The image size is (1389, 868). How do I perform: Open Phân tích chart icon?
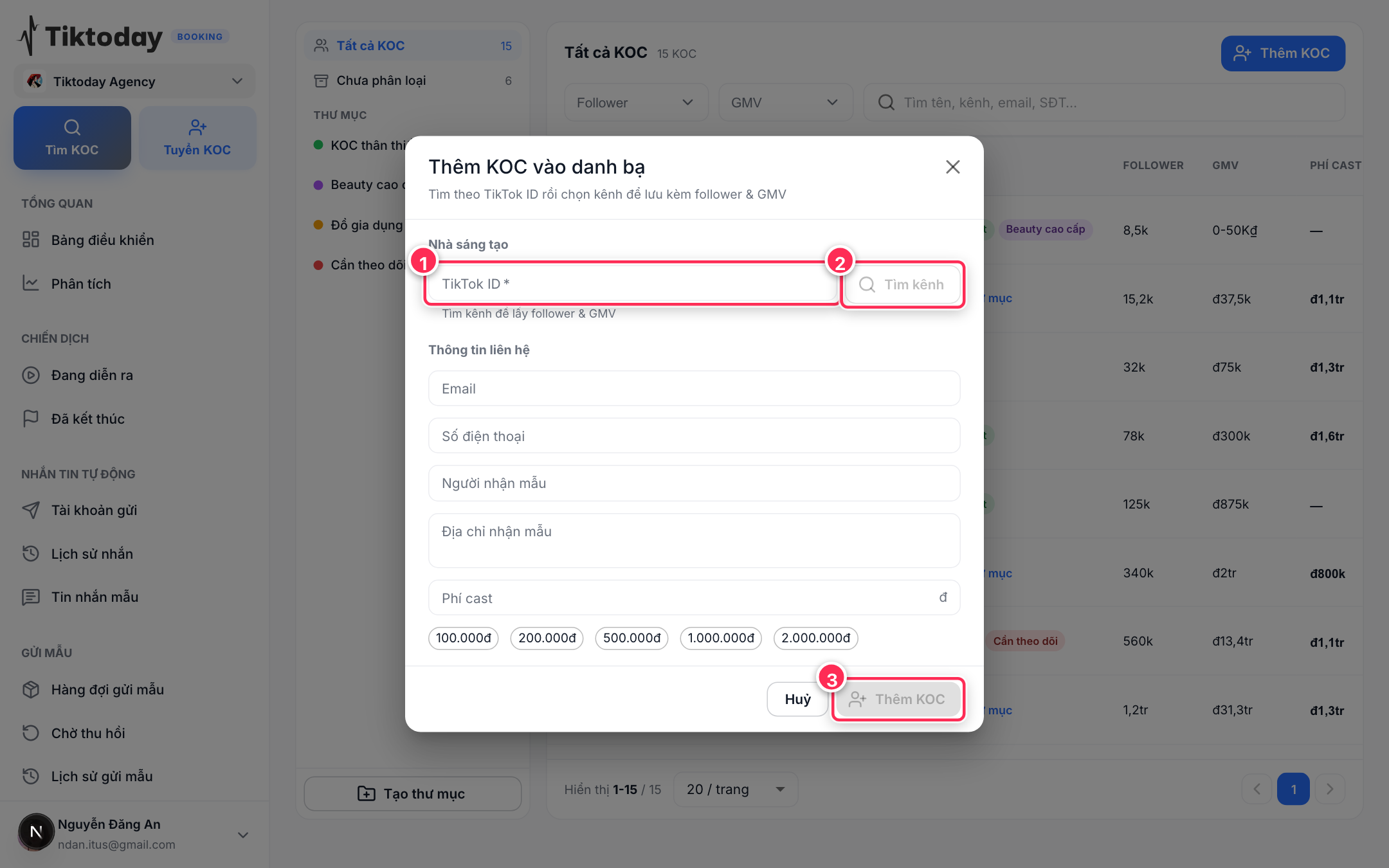click(31, 284)
